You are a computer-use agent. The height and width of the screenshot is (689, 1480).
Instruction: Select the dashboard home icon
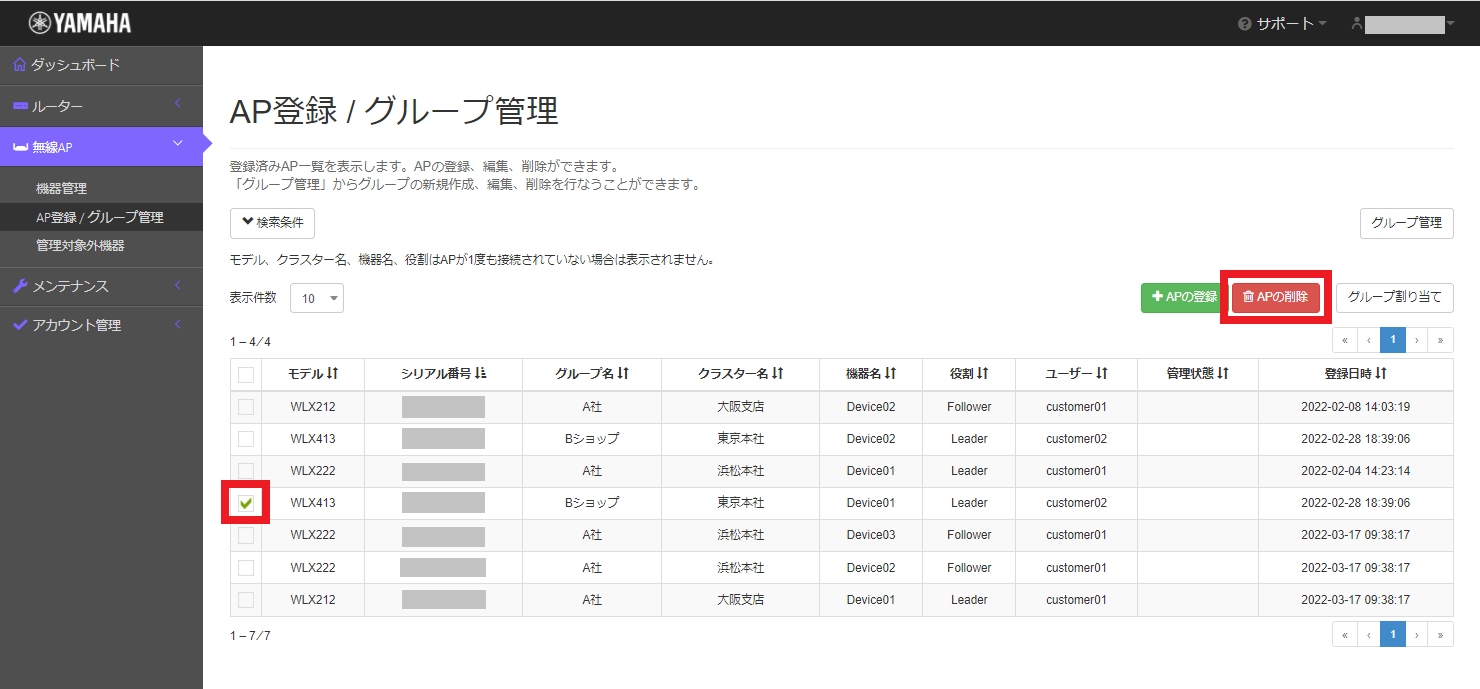(20, 65)
